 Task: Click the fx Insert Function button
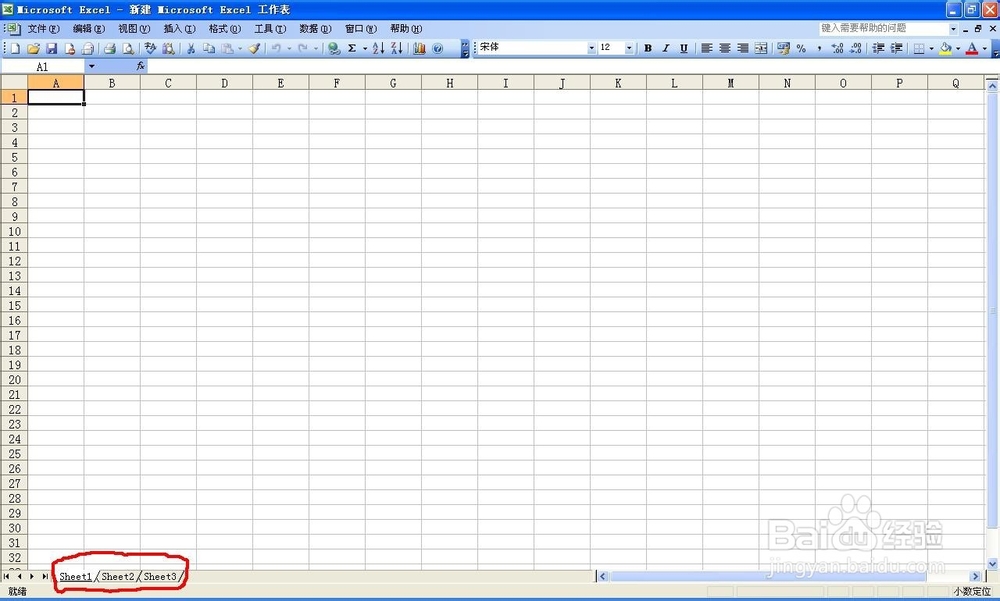140,66
